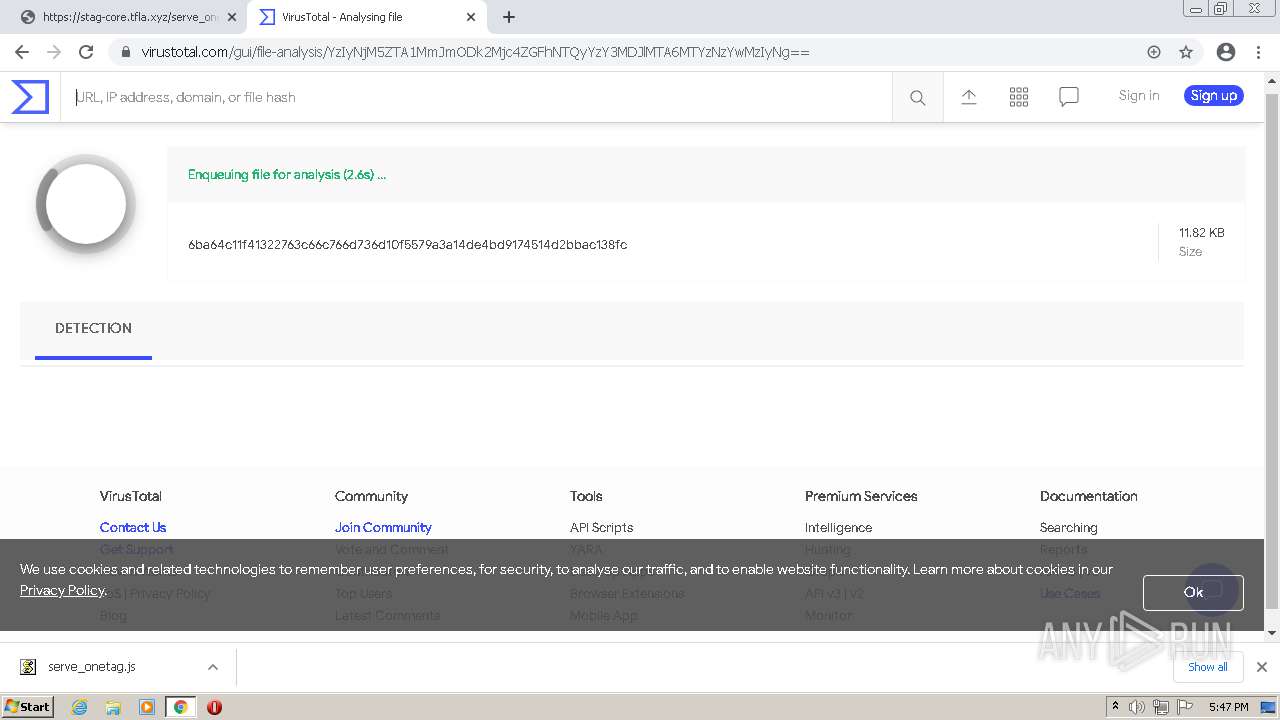Click Show all downloads
This screenshot has height=720, width=1280.
coord(1208,667)
